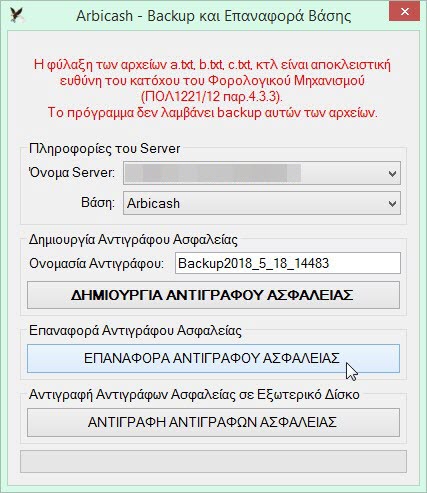Click the red ΠΟΛ1221/12 warning text
This screenshot has height=493, width=427.
pyautogui.click(x=212, y=88)
